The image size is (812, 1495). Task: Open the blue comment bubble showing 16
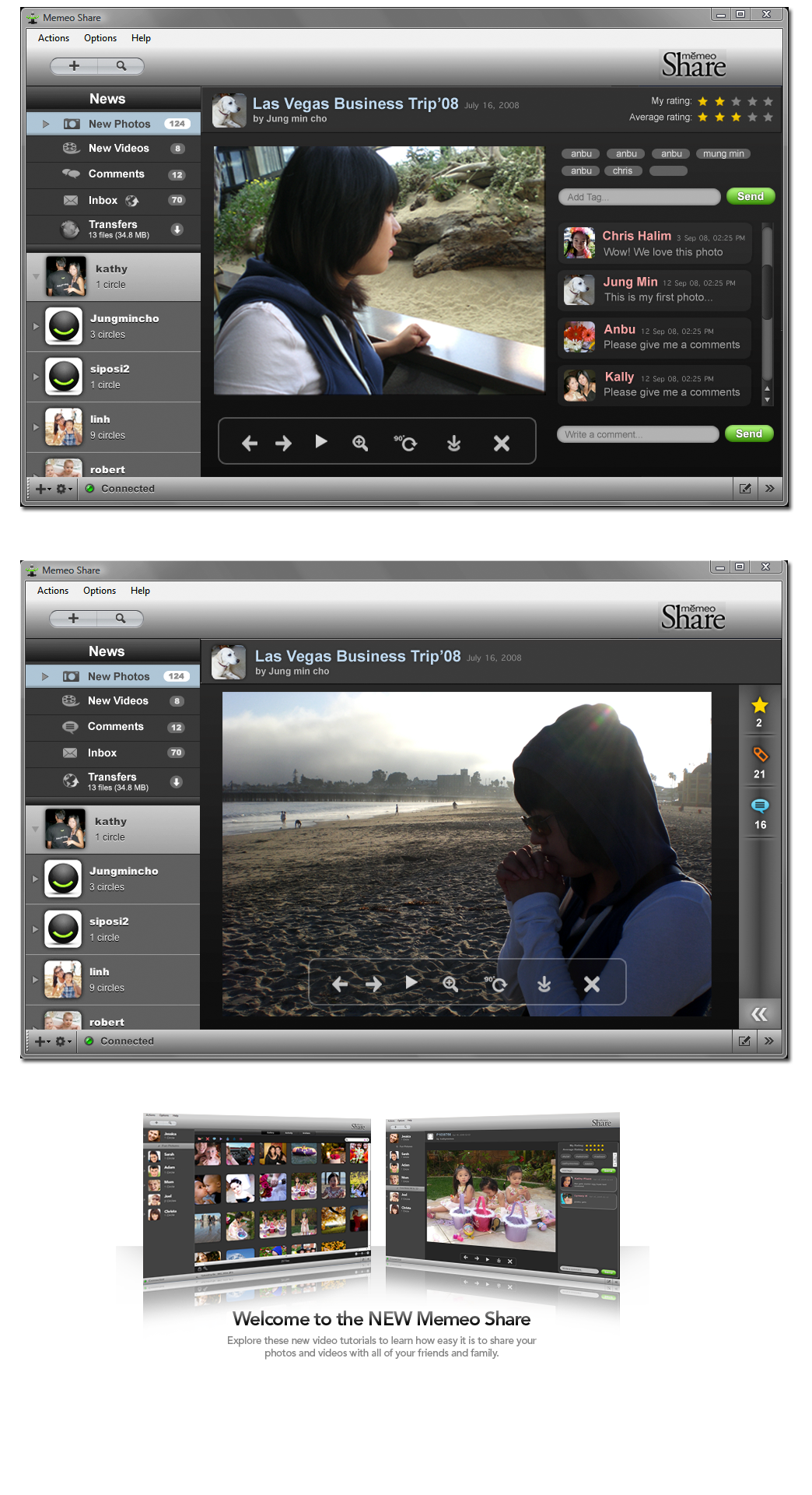tap(760, 805)
